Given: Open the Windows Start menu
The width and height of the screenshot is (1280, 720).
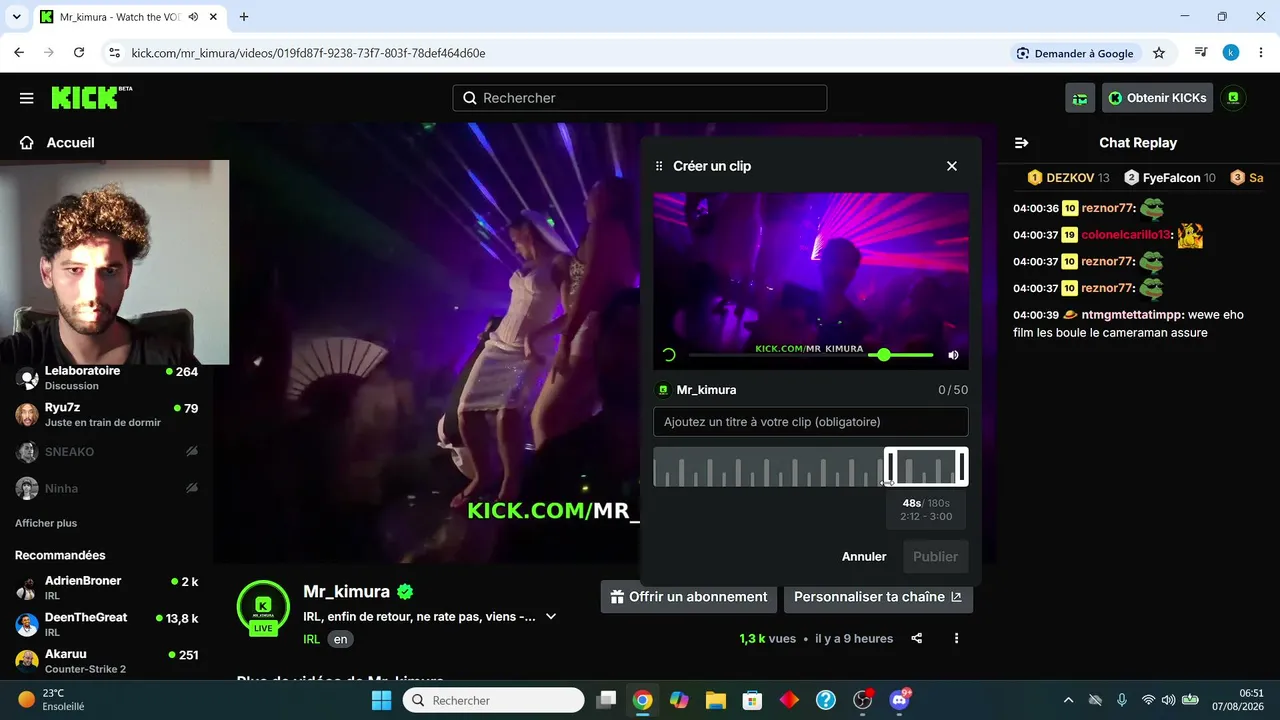Looking at the screenshot, I should [x=382, y=700].
